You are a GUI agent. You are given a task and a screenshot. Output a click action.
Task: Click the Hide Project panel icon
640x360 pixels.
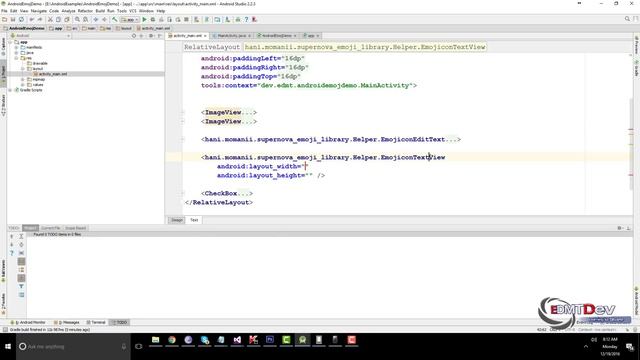tap(160, 36)
